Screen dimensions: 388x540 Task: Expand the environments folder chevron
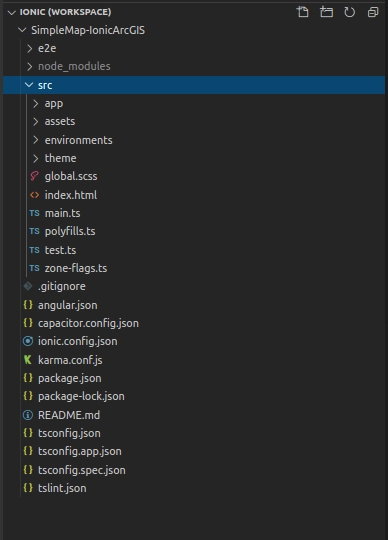click(36, 140)
